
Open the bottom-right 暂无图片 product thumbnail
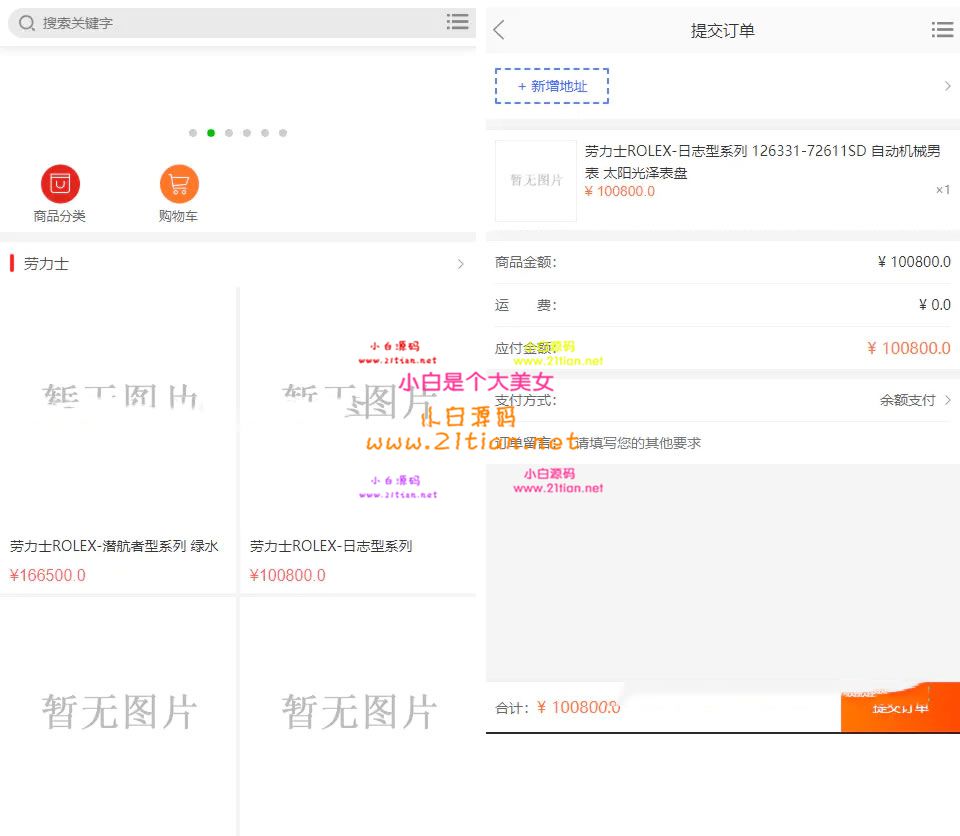point(358,714)
